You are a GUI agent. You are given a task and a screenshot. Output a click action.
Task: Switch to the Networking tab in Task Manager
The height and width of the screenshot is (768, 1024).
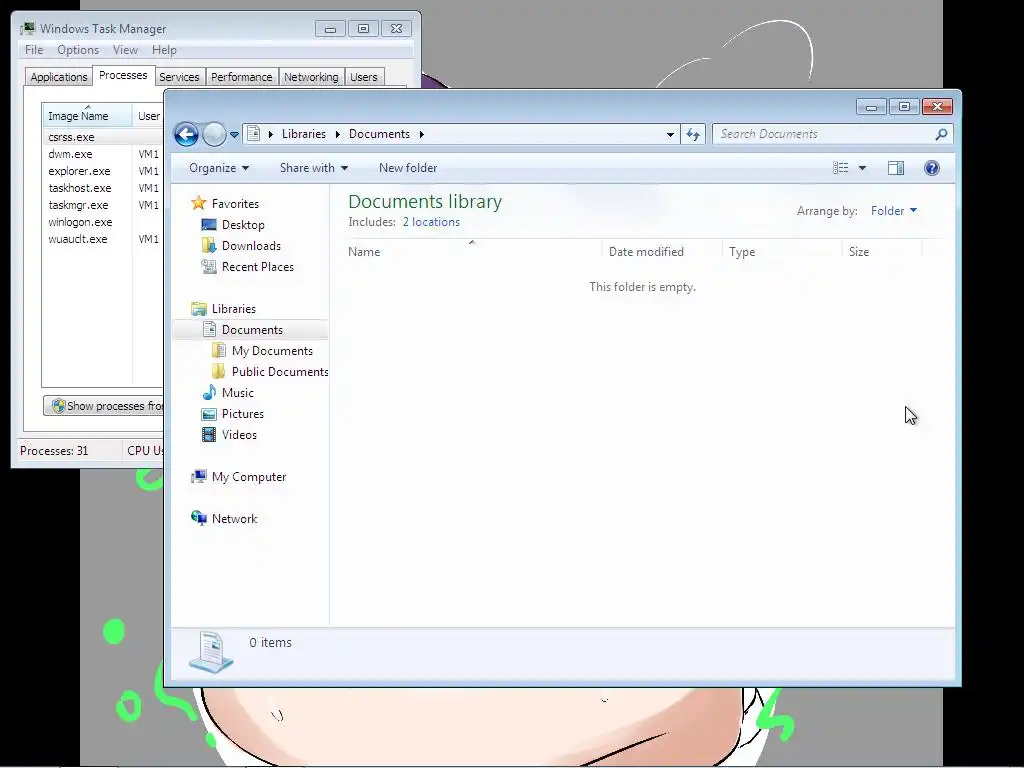click(311, 77)
